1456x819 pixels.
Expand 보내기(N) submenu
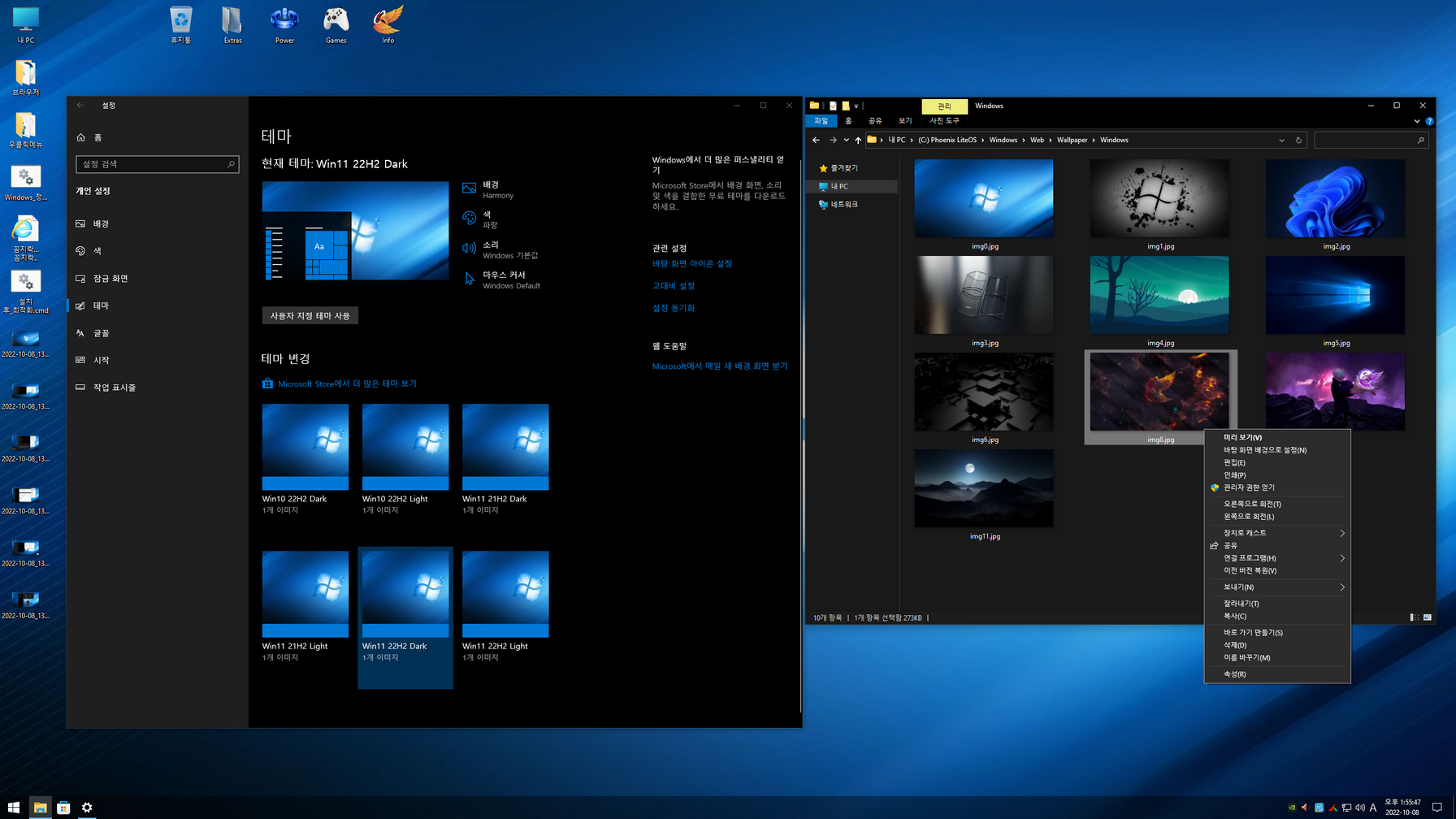coord(1277,587)
